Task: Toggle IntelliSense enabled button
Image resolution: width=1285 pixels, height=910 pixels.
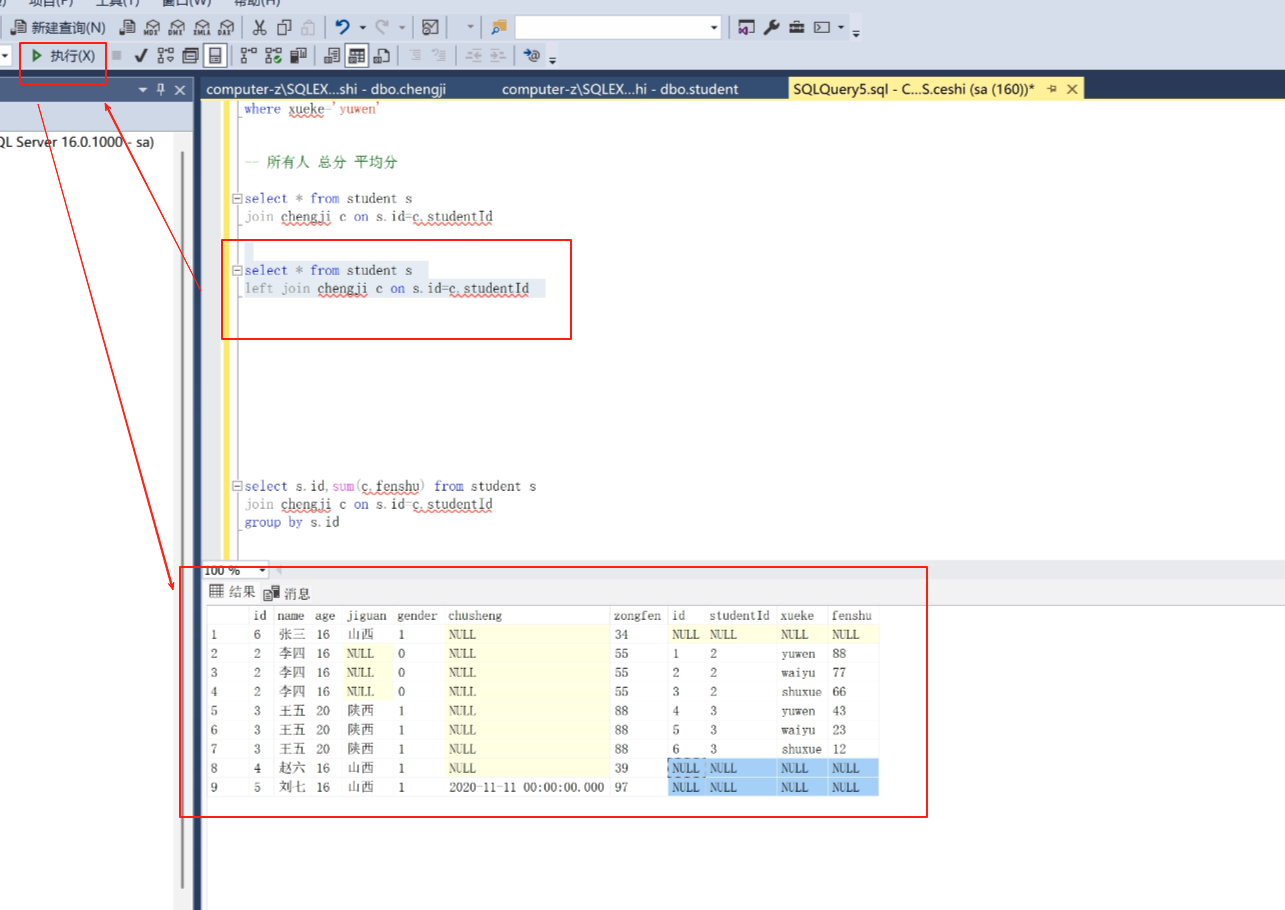Action: pyautogui.click(x=215, y=56)
